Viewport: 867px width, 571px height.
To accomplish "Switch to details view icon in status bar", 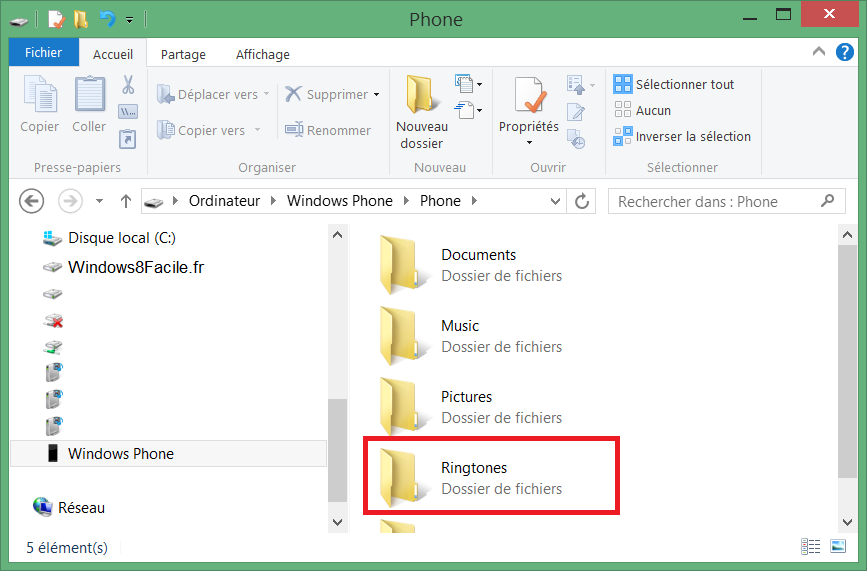I will [811, 547].
